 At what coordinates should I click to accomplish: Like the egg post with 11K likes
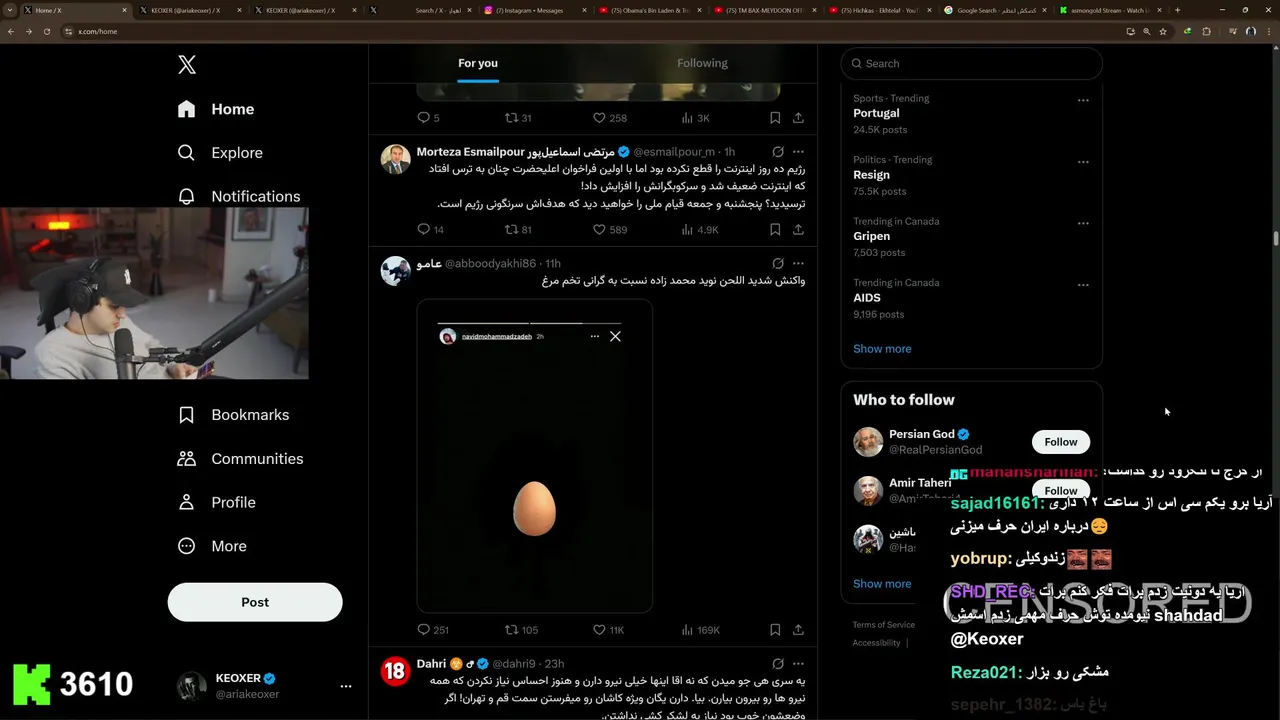click(609, 630)
